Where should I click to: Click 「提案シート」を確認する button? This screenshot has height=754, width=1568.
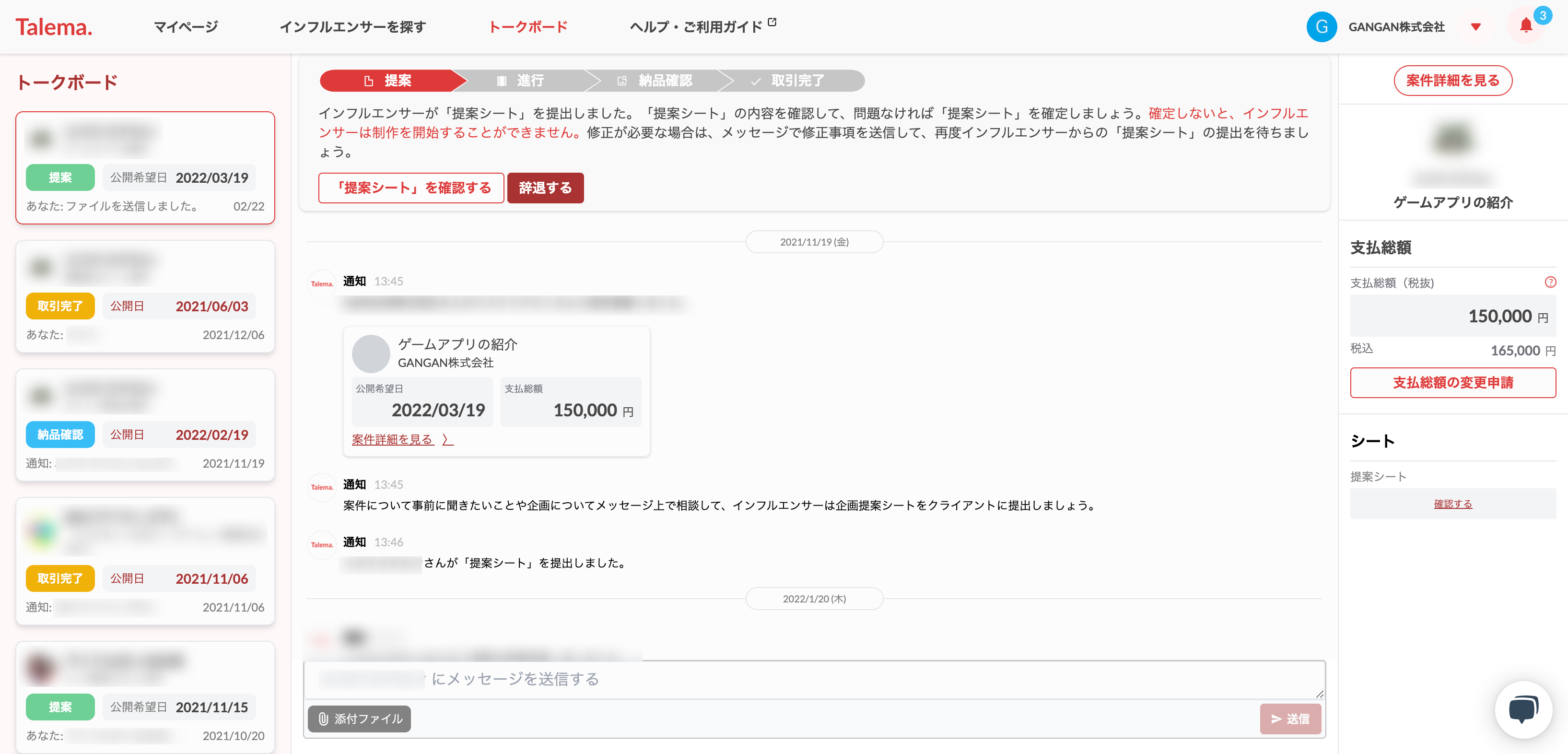pyautogui.click(x=411, y=188)
